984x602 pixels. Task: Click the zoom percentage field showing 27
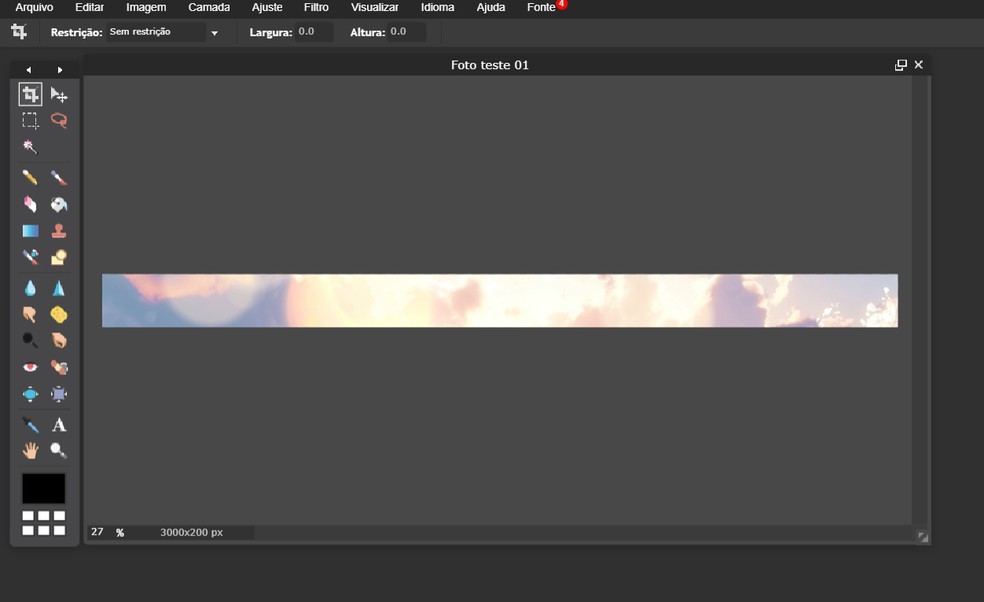click(x=97, y=532)
